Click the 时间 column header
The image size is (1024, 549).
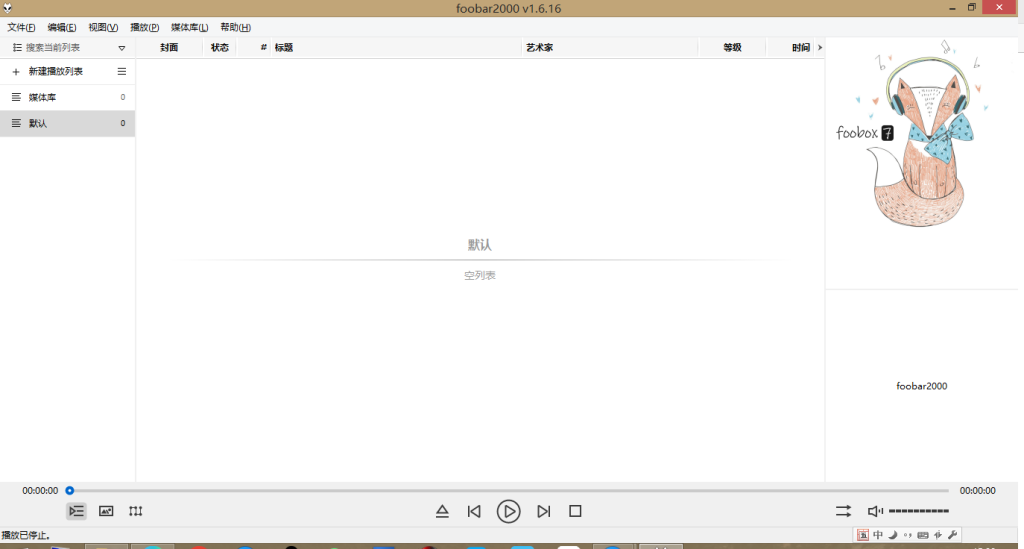801,48
